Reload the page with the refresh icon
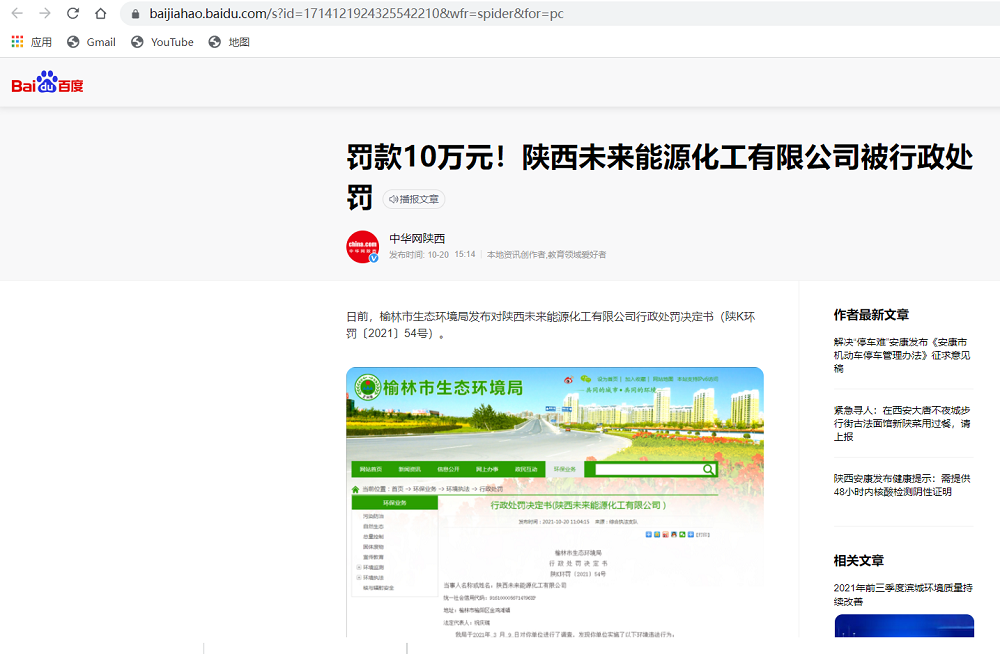Image resolution: width=1000 pixels, height=654 pixels. point(73,13)
